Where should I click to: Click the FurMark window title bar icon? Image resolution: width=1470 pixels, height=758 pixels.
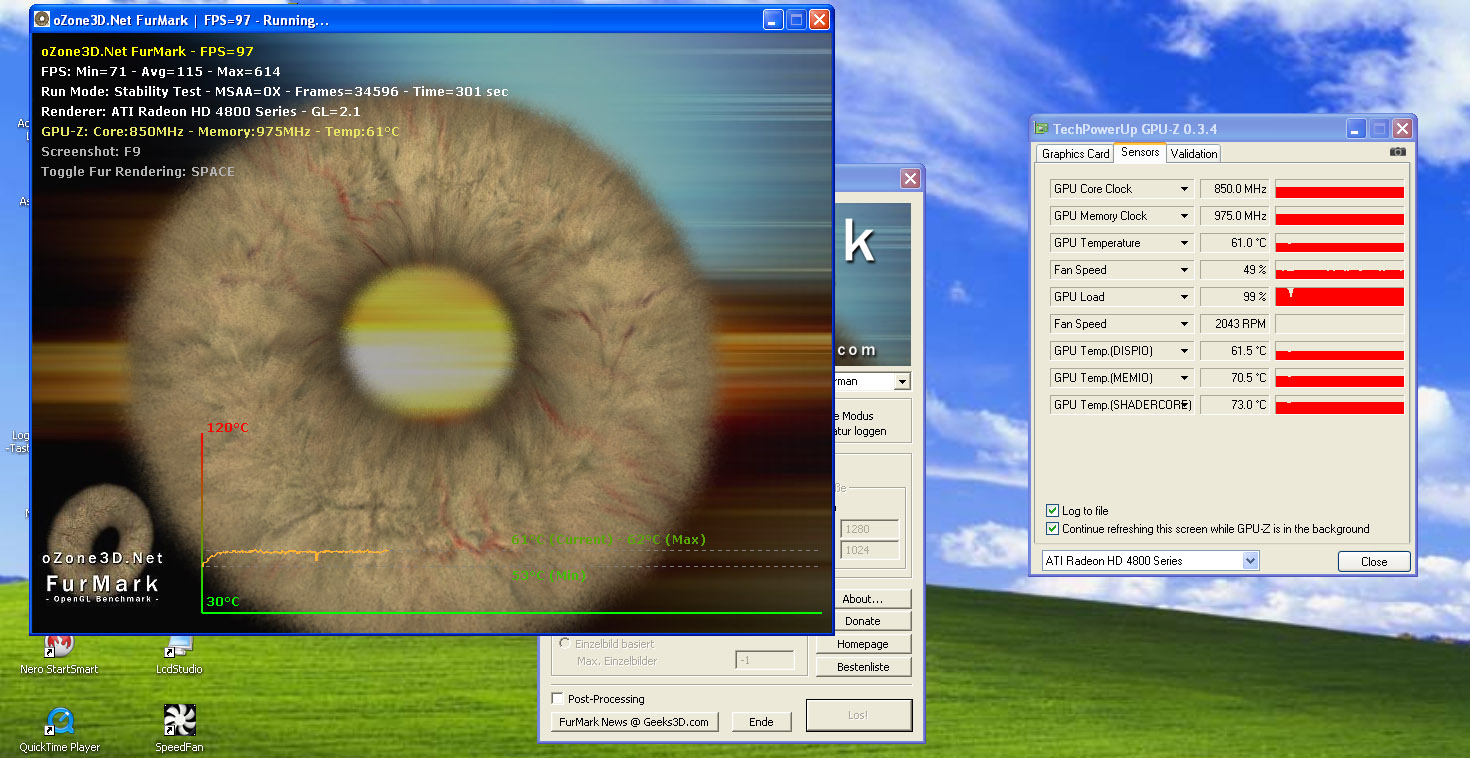[x=41, y=20]
